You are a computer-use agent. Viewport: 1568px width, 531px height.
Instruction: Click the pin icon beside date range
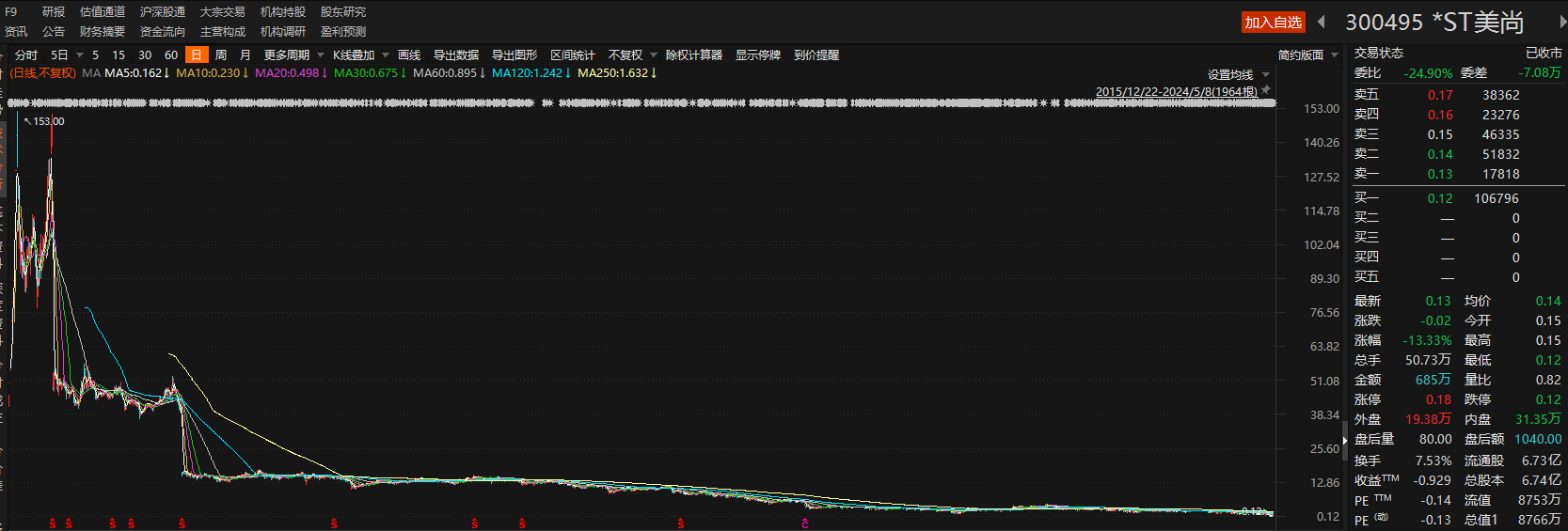pyautogui.click(x=1266, y=90)
